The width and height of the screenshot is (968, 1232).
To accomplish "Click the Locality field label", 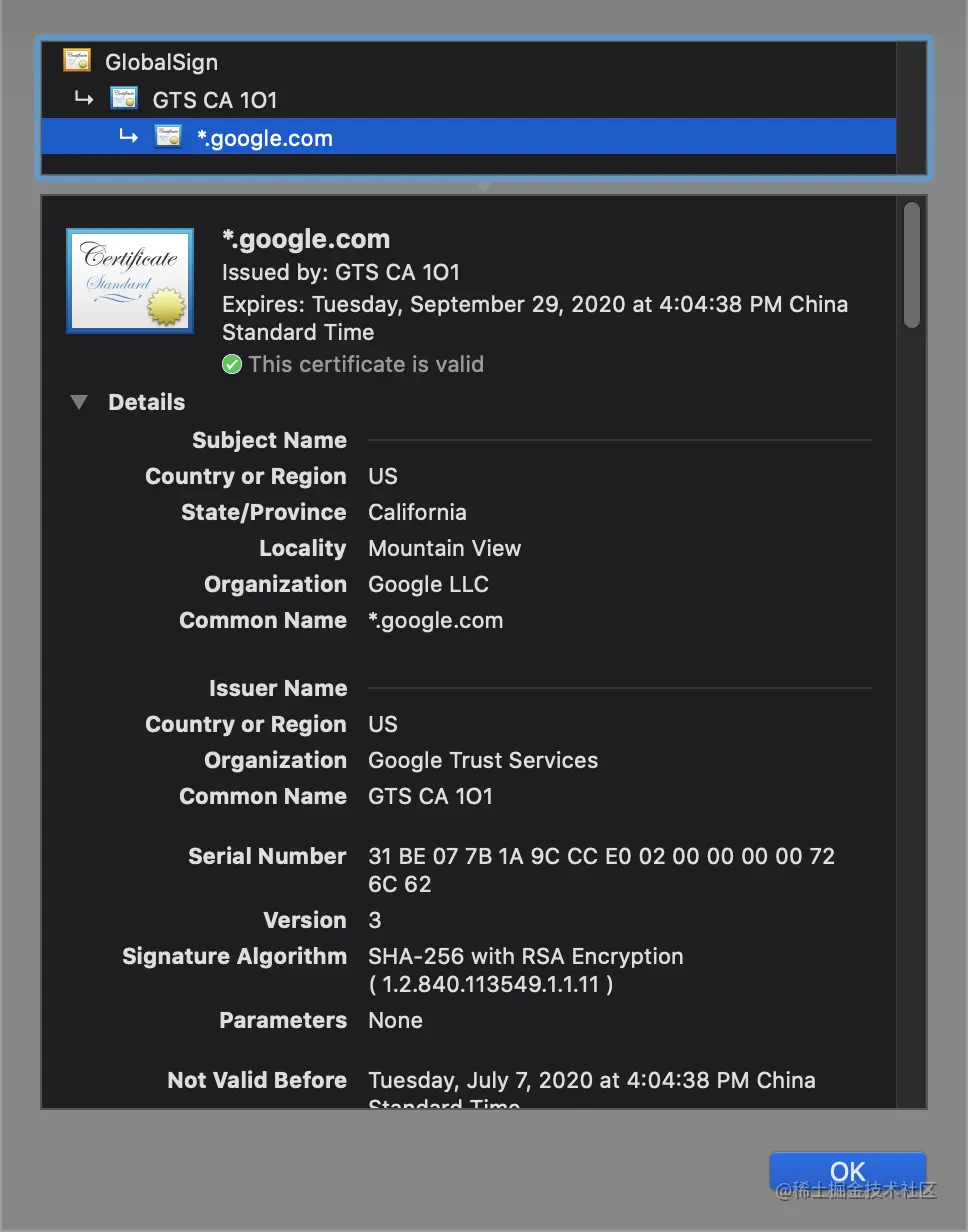I will coord(303,548).
